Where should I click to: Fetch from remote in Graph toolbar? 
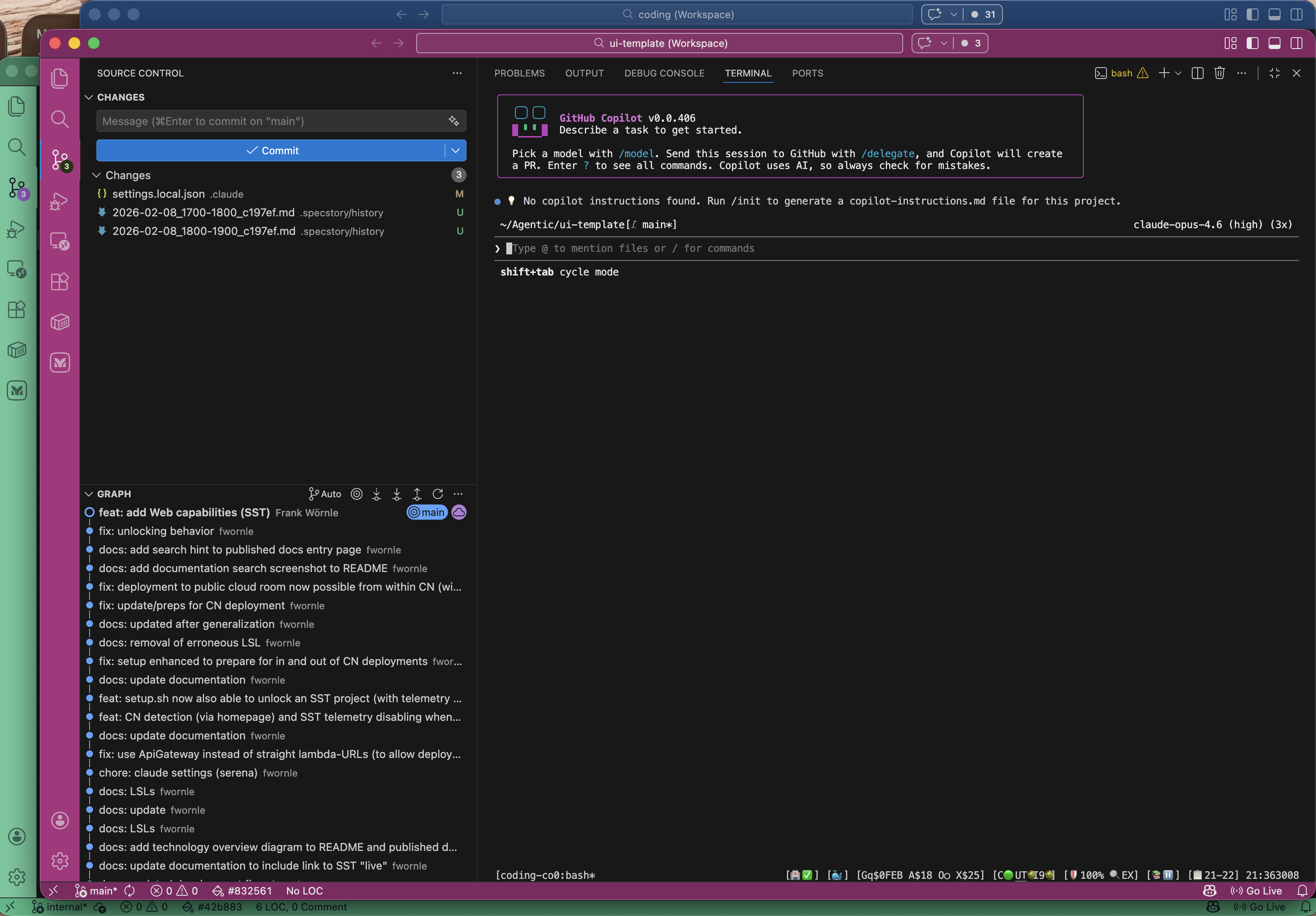377,493
